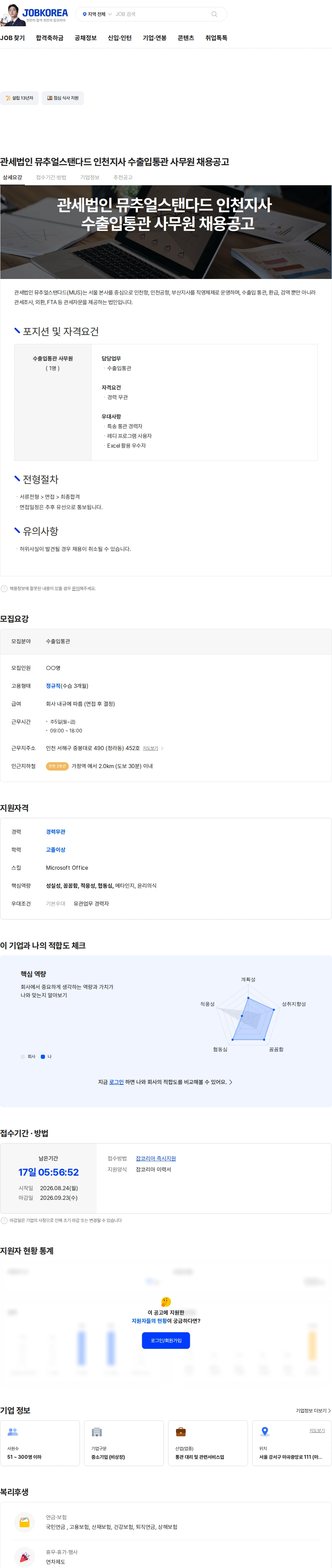Open the 신입·인턴 menu
This screenshot has height=1568, width=332.
pos(119,38)
